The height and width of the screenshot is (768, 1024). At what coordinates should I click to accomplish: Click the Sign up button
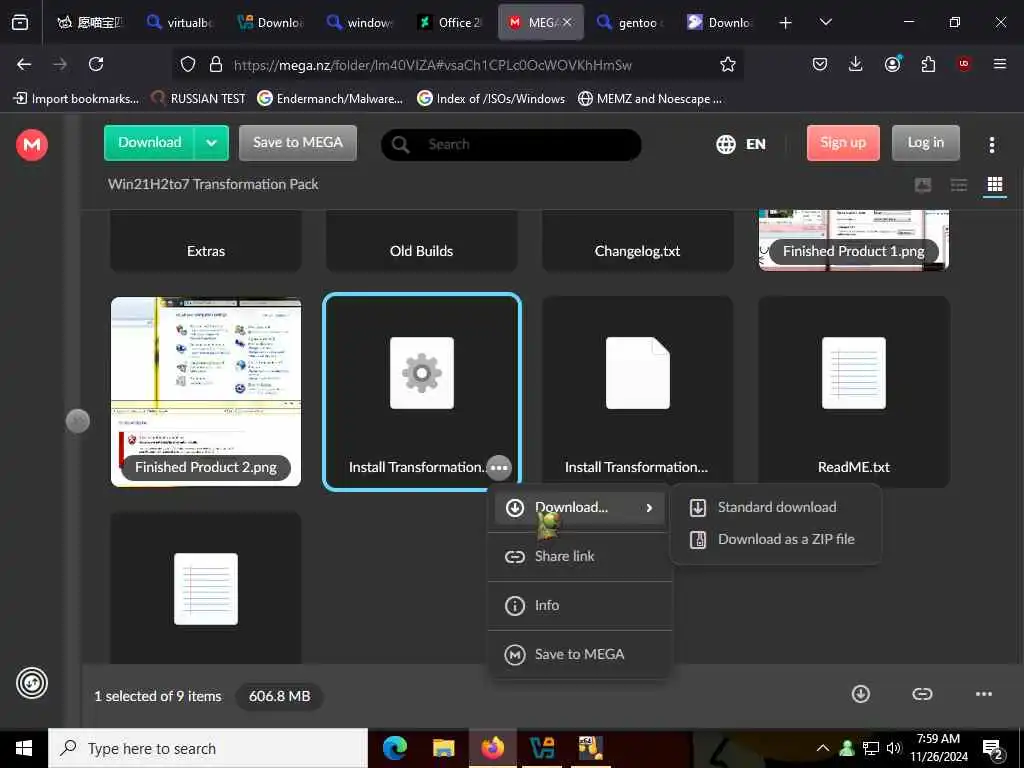[843, 142]
